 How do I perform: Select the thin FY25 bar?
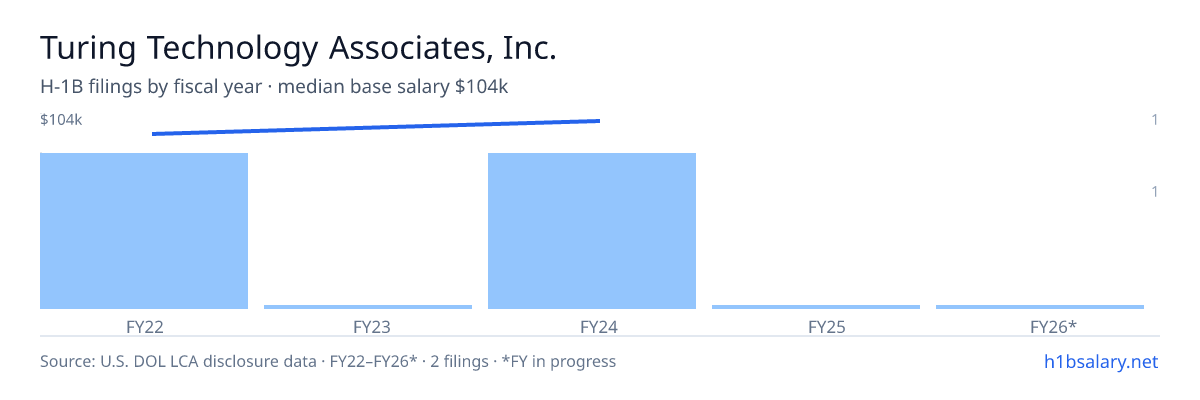point(816,307)
